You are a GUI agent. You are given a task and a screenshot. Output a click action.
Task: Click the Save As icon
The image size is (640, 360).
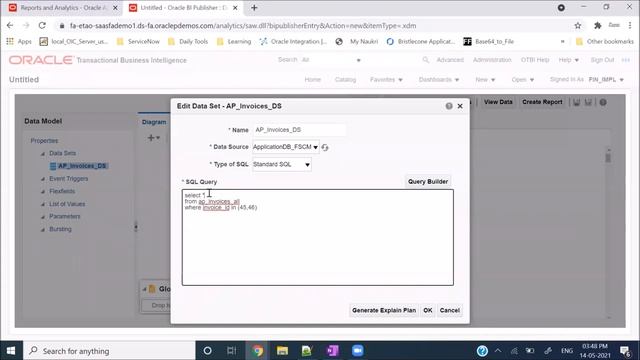(x=588, y=102)
